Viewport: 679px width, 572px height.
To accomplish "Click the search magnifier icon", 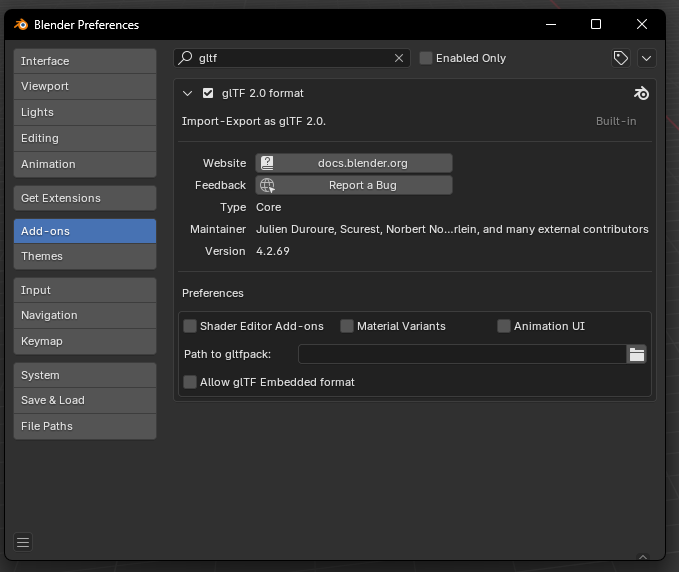I will click(185, 58).
